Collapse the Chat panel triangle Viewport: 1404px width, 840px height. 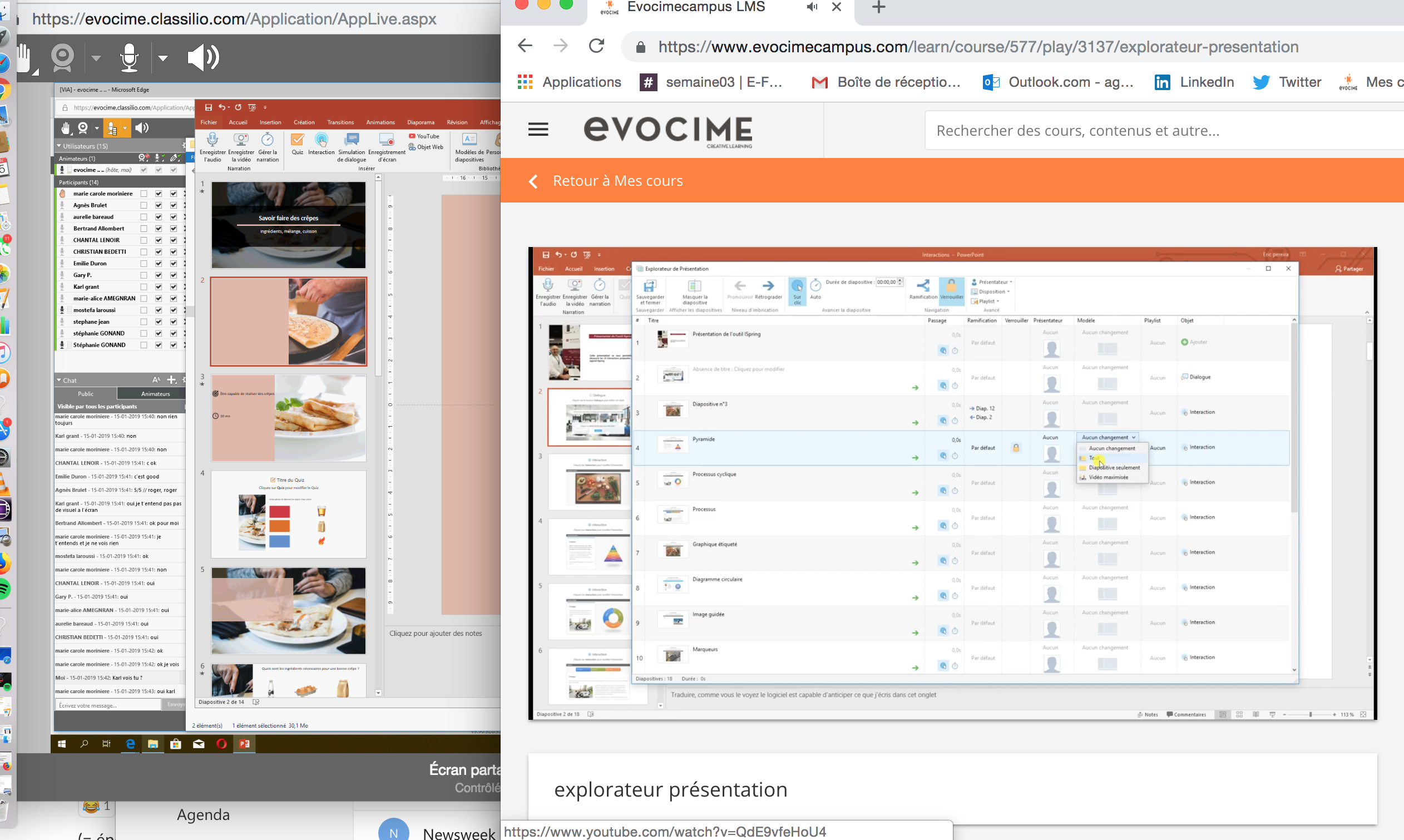(x=59, y=380)
